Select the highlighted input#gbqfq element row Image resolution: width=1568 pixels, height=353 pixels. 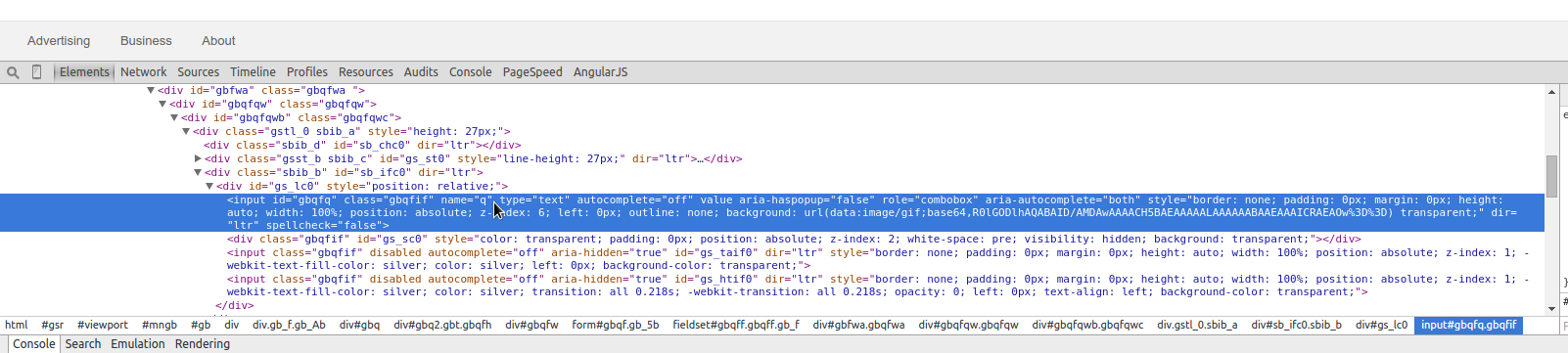tap(772, 212)
